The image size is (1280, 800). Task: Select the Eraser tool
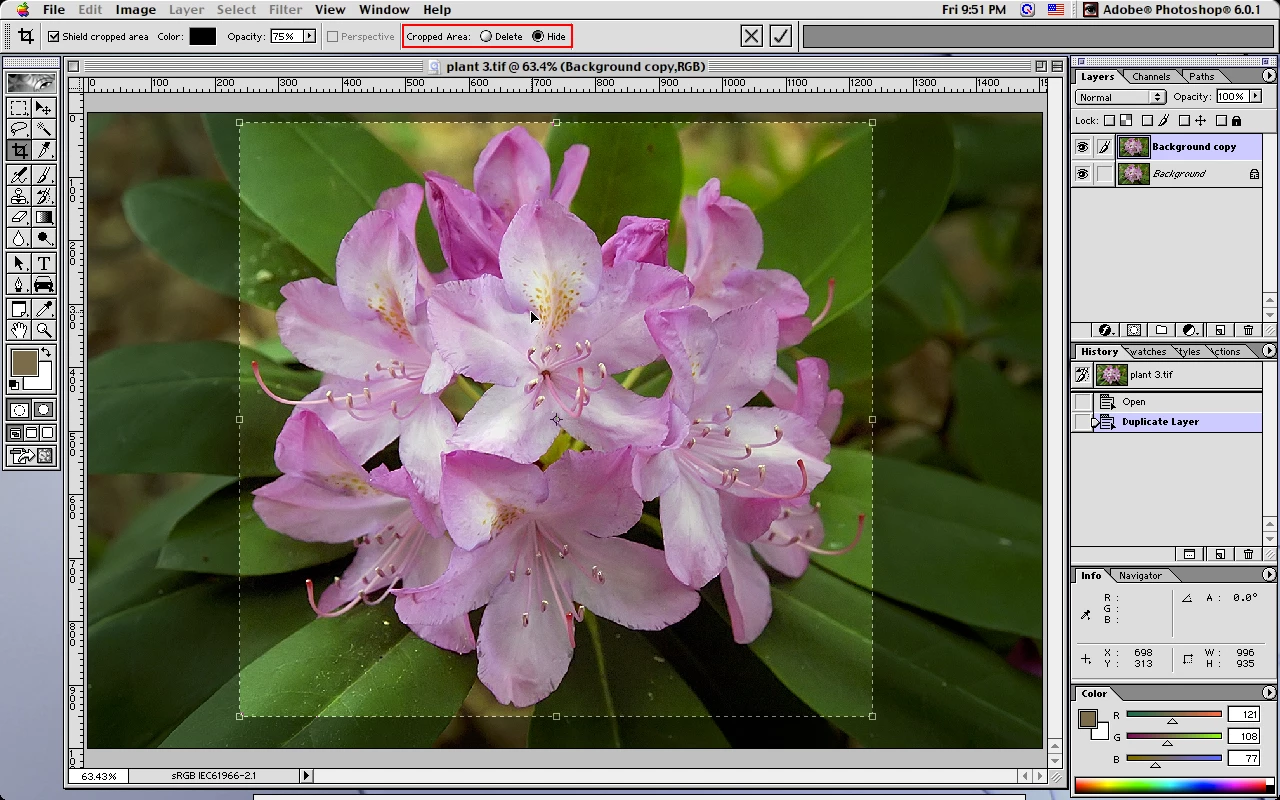19,217
